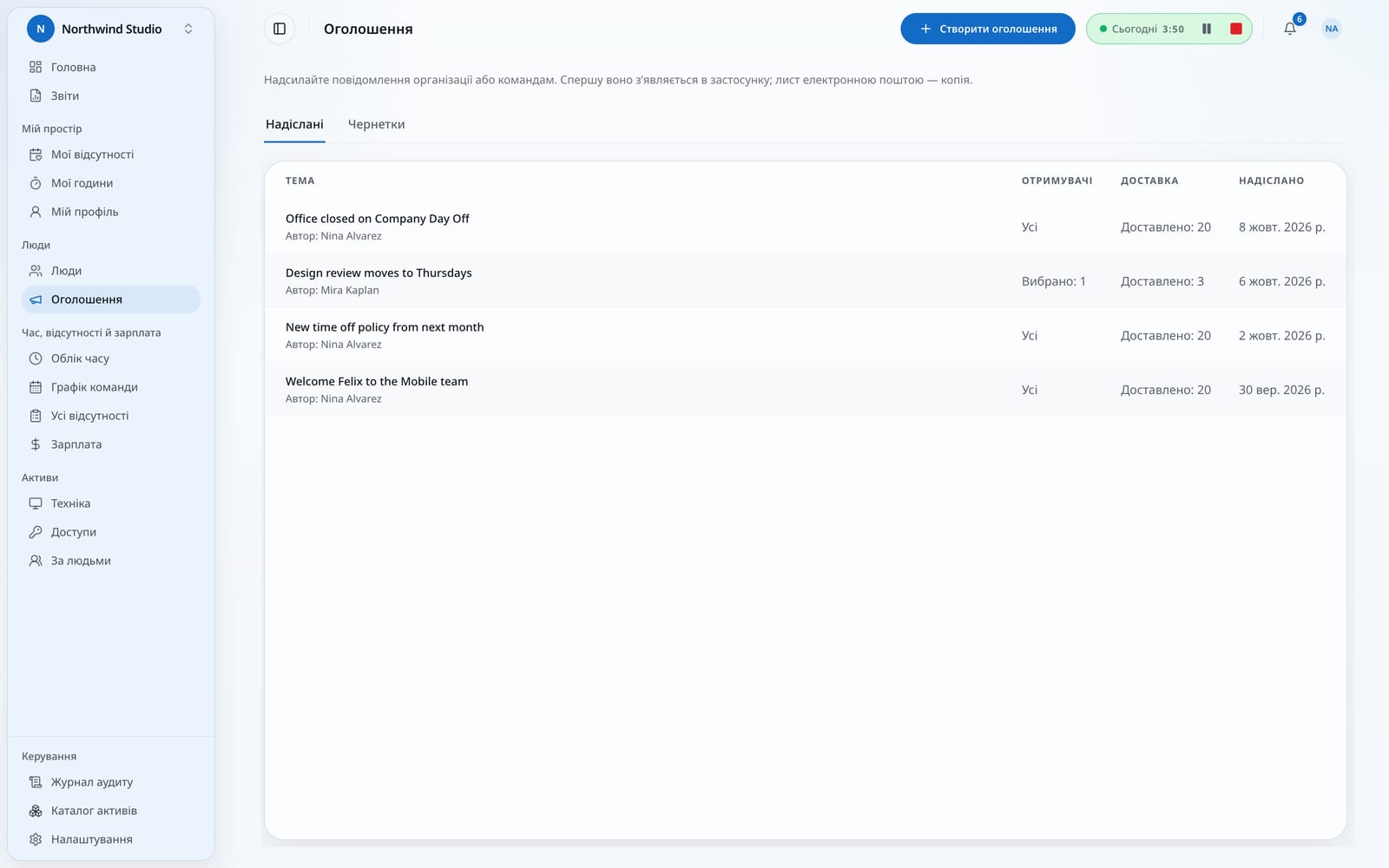Open Мої години timer item
Viewport: 1389px width, 868px height.
(111, 183)
